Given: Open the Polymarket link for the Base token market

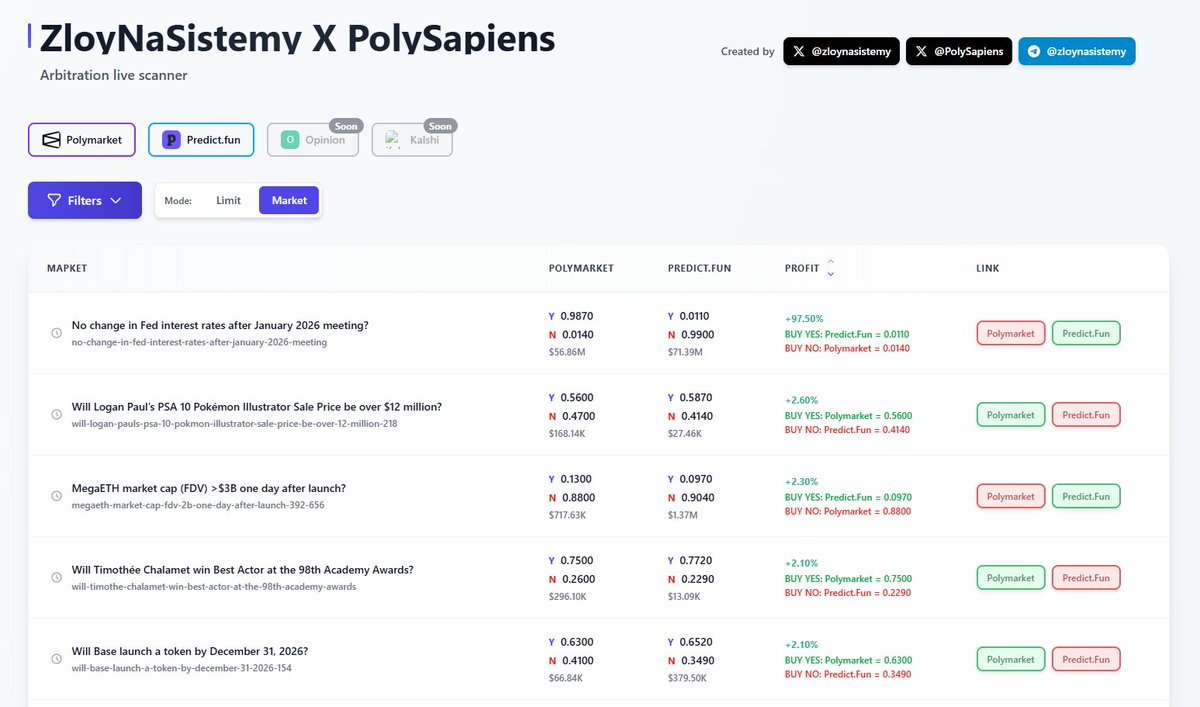Looking at the screenshot, I should click(x=1011, y=659).
